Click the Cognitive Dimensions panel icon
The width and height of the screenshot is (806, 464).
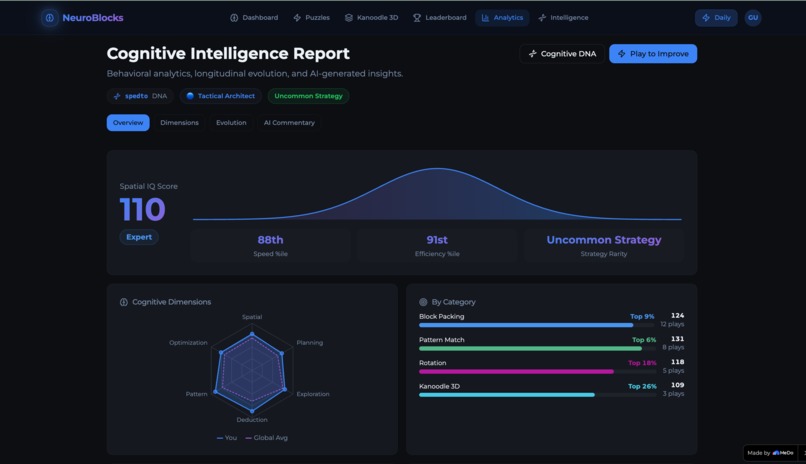[x=124, y=302]
